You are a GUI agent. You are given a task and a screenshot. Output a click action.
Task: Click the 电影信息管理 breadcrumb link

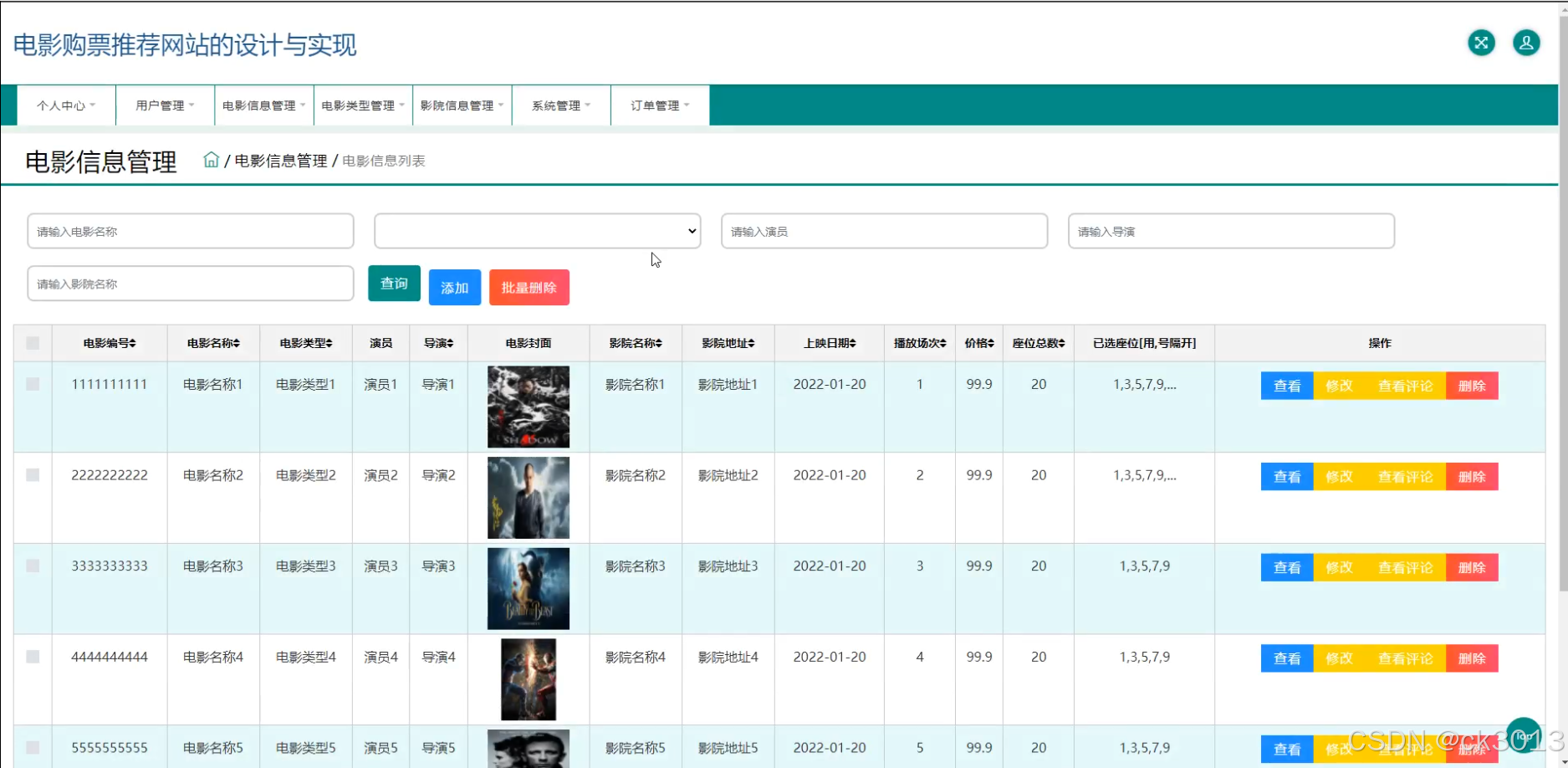pos(281,161)
